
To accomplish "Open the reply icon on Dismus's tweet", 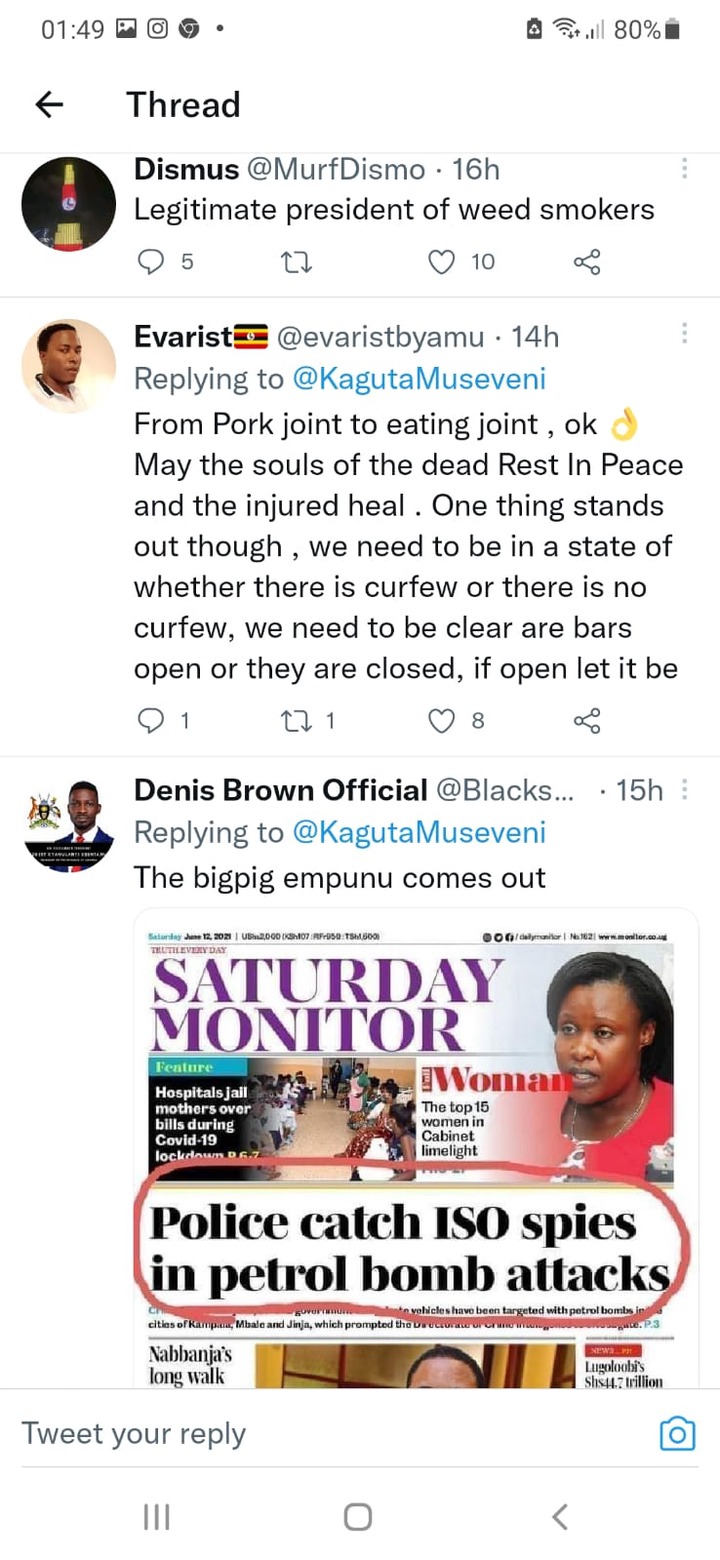I will click(x=149, y=262).
